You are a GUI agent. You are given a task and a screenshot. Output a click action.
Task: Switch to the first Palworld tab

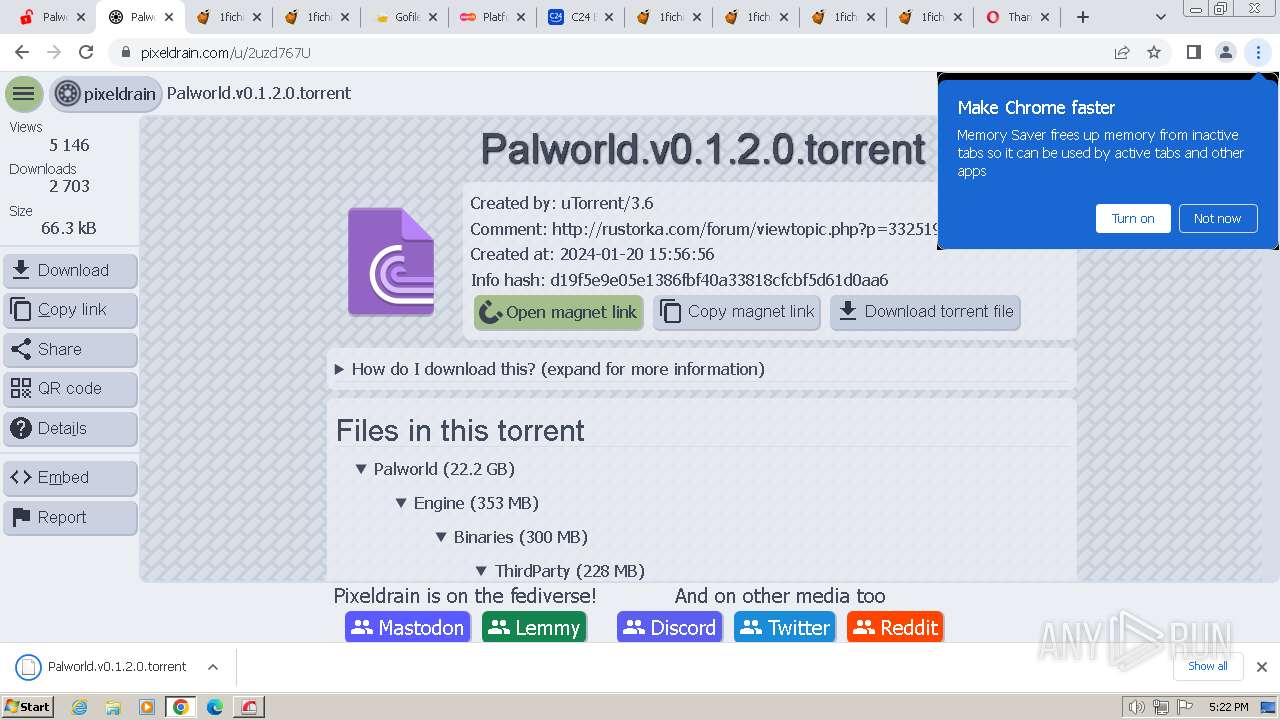[50, 17]
